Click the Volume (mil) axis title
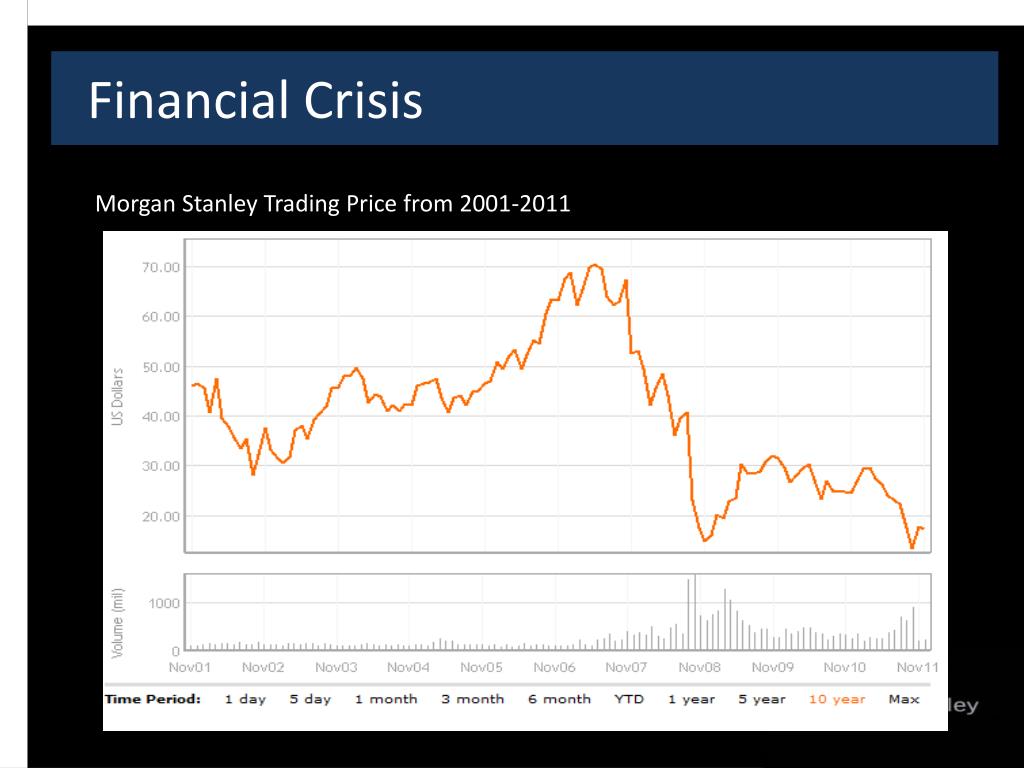The width and height of the screenshot is (1024, 768). click(x=117, y=621)
